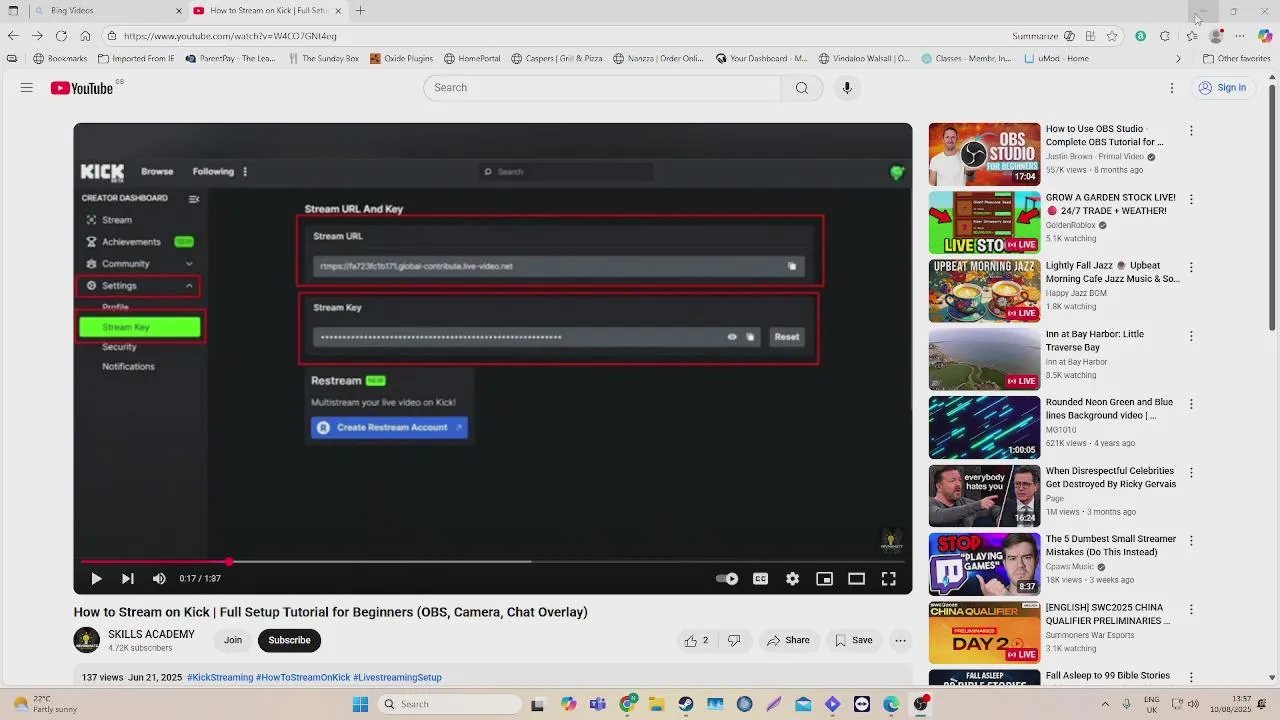The height and width of the screenshot is (720, 1280).
Task: Open options for Ricky Gervais video
Action: pos(1191,472)
